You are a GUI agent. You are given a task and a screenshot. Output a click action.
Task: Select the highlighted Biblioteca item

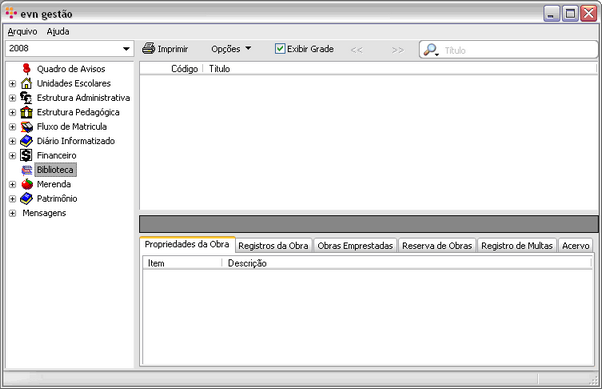point(55,170)
